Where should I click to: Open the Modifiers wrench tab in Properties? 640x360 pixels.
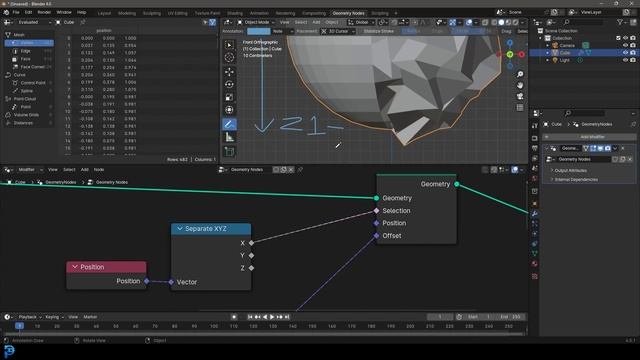[x=535, y=213]
